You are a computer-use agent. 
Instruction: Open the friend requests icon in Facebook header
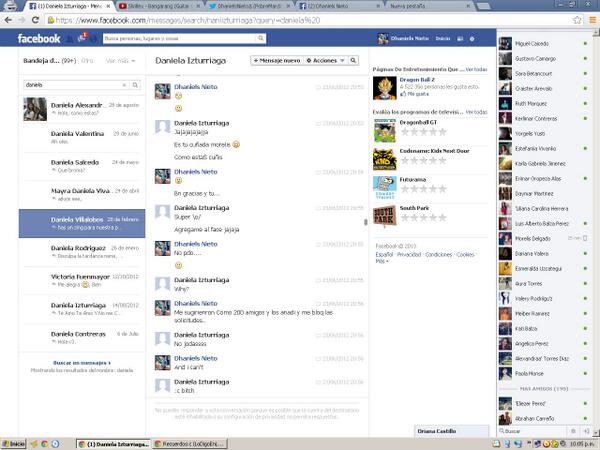coord(70,38)
